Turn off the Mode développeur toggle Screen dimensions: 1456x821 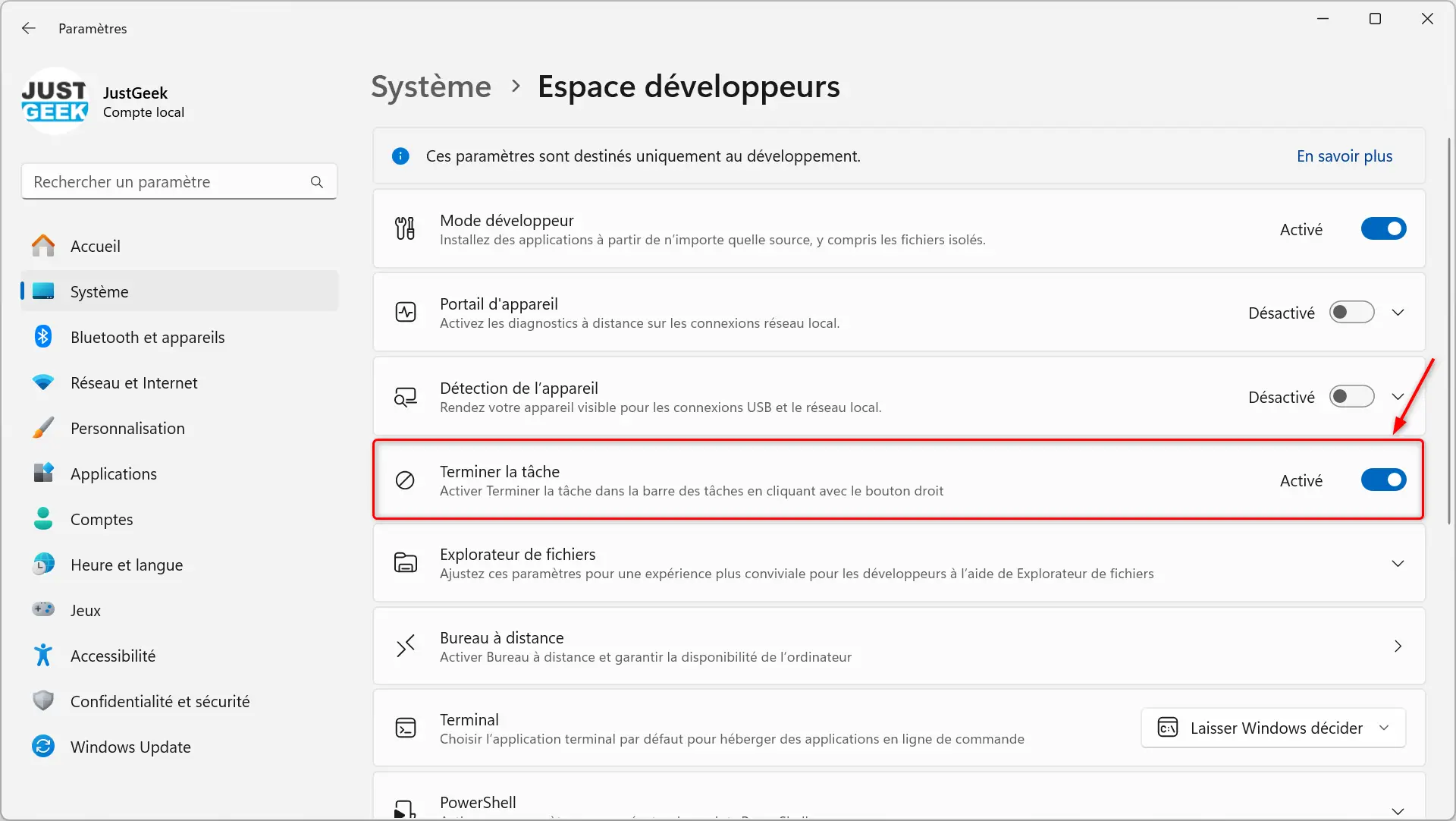tap(1383, 228)
